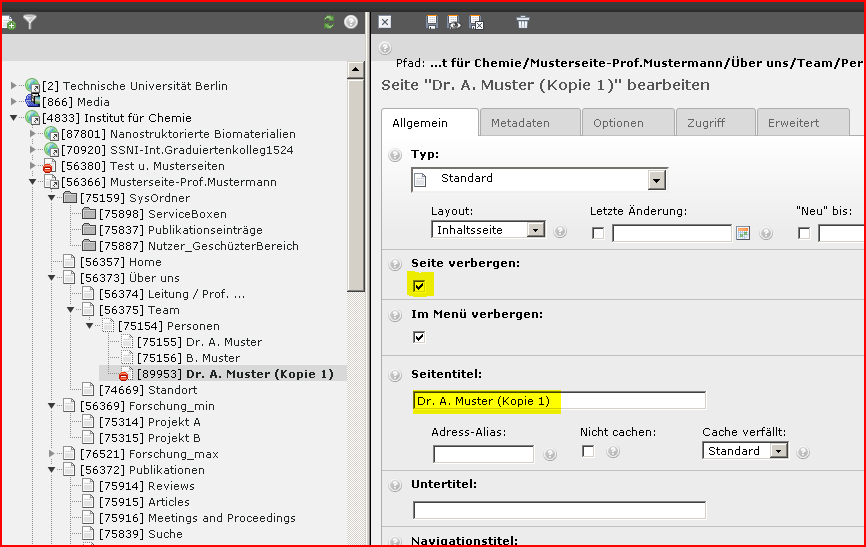This screenshot has height=547, width=866.
Task: Switch to the Metadaten tab
Action: [x=520, y=123]
